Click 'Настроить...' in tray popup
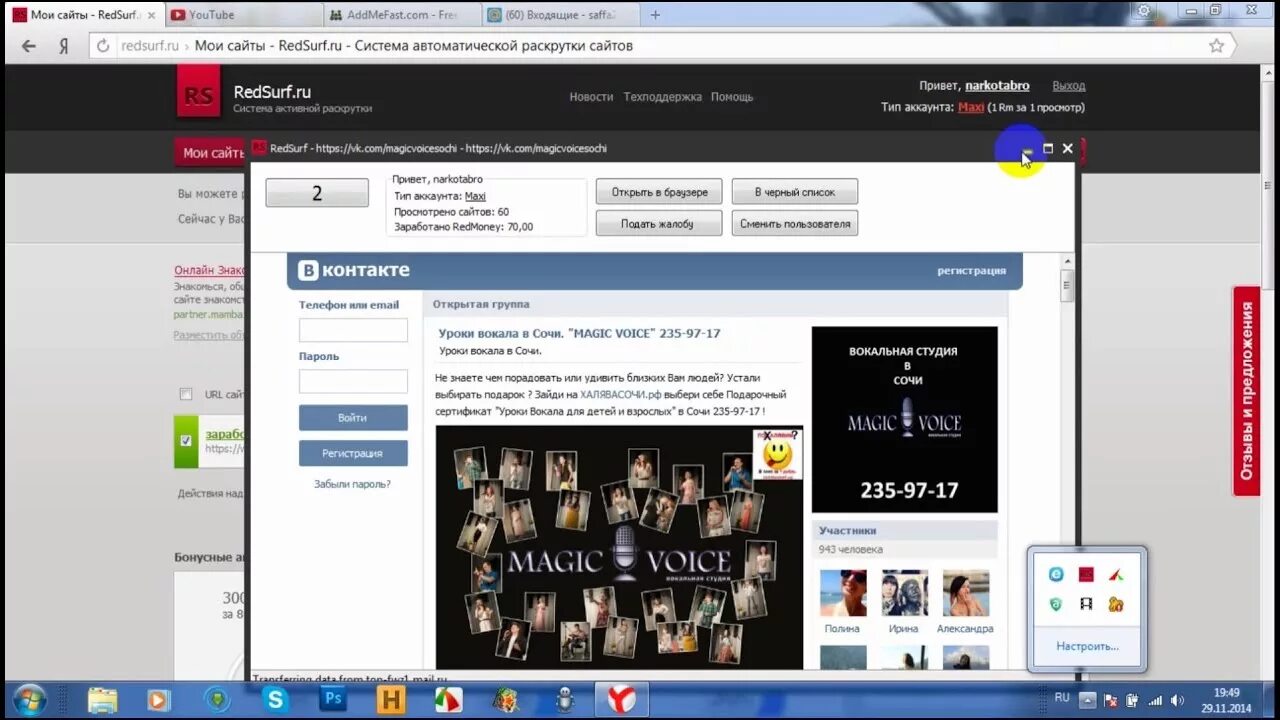The width and height of the screenshot is (1280, 720). [x=1087, y=646]
